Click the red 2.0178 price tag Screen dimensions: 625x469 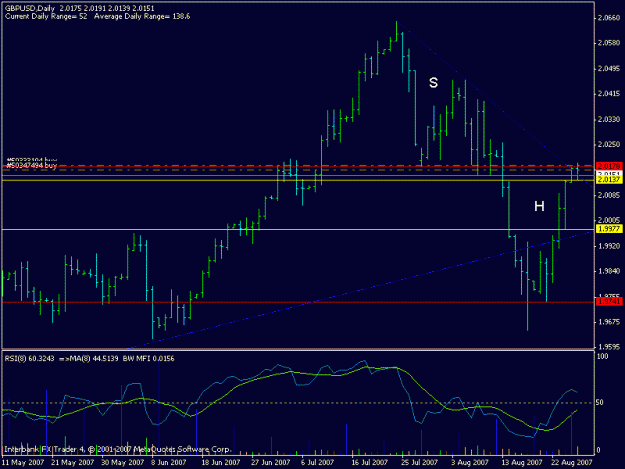609,166
